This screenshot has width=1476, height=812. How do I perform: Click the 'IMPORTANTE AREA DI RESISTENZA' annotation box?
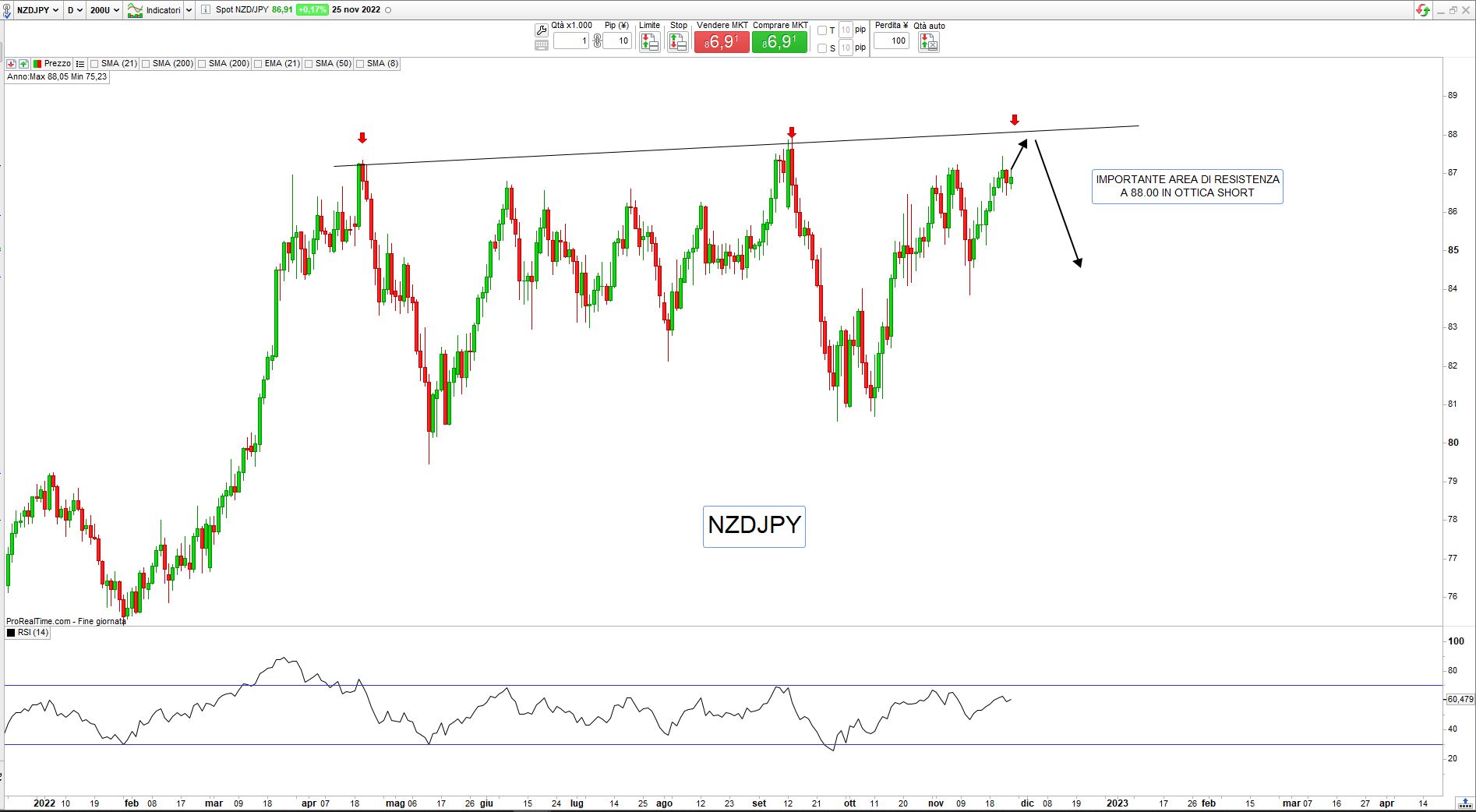click(x=1187, y=186)
